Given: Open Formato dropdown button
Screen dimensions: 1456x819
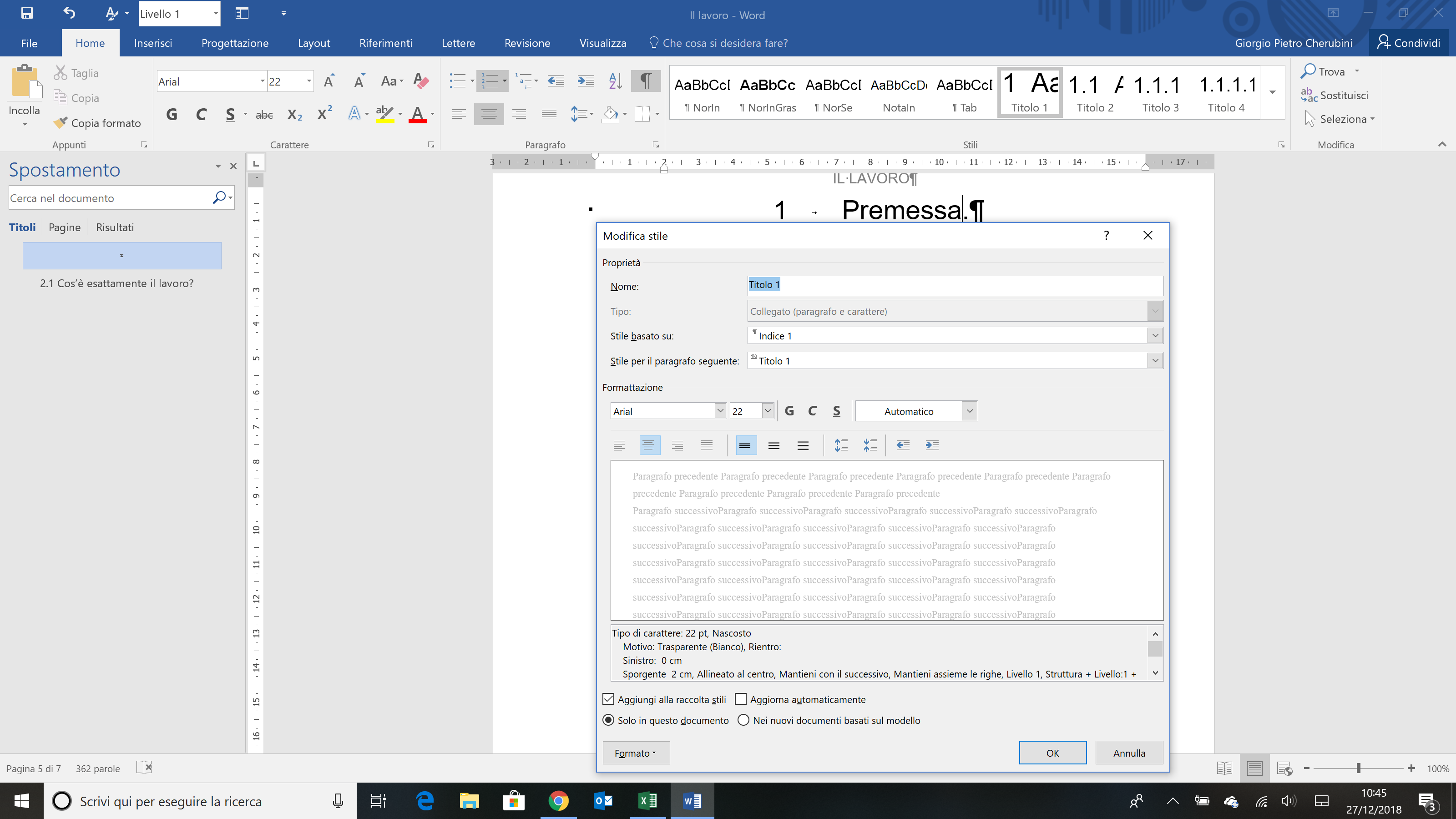Looking at the screenshot, I should tap(636, 753).
